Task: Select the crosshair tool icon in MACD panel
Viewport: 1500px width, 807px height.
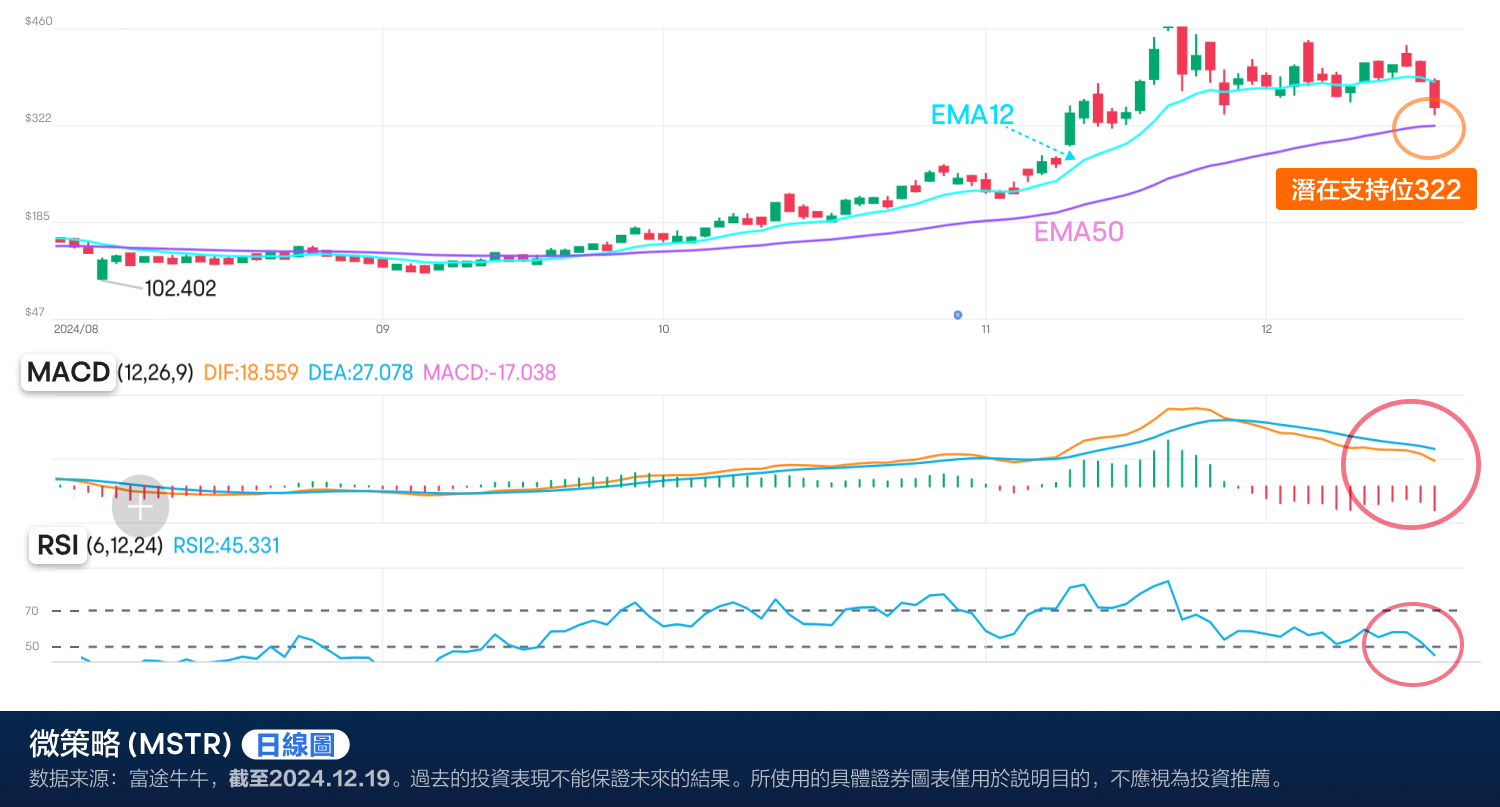Action: click(x=140, y=506)
